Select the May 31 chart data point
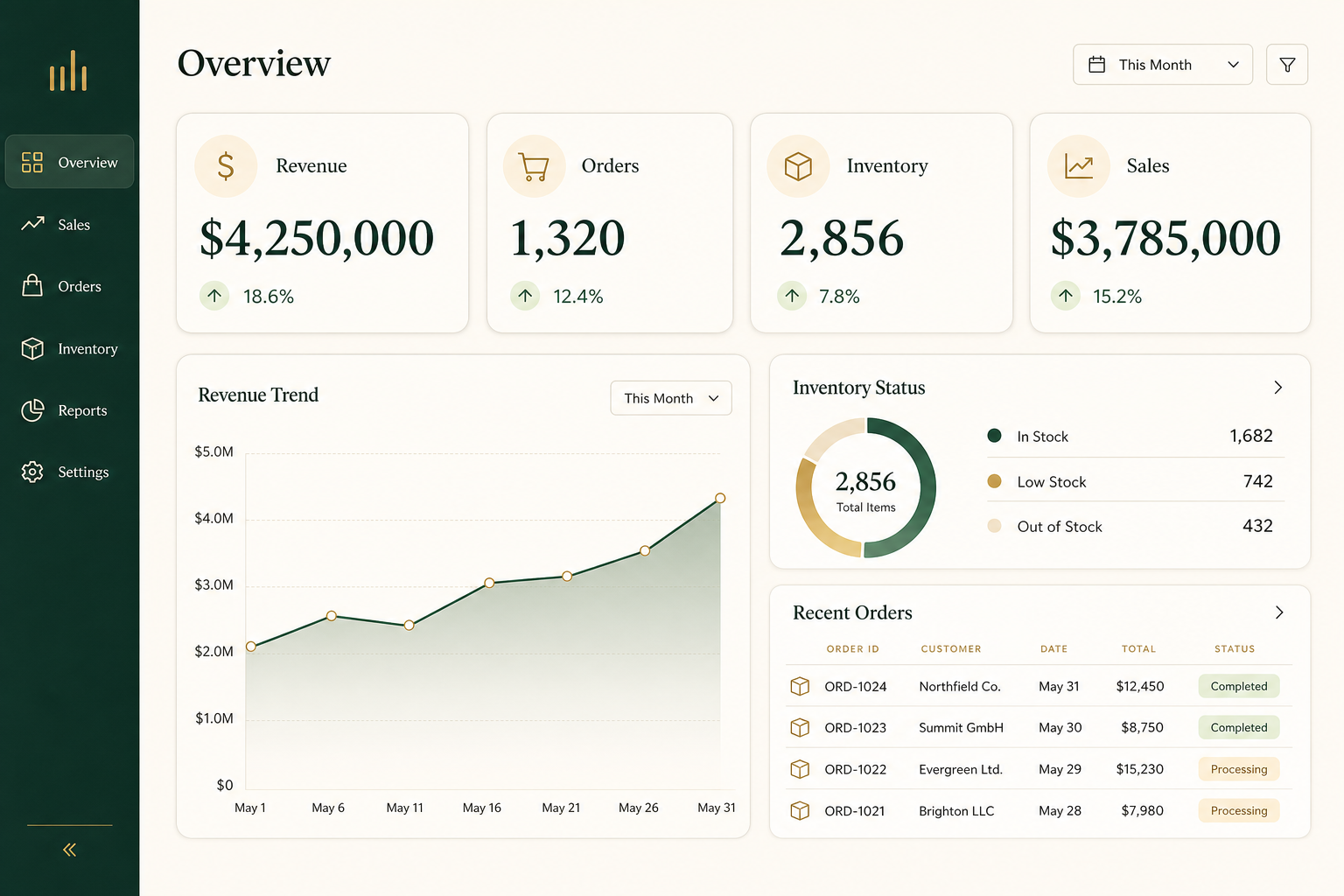This screenshot has width=1344, height=896. pos(720,498)
